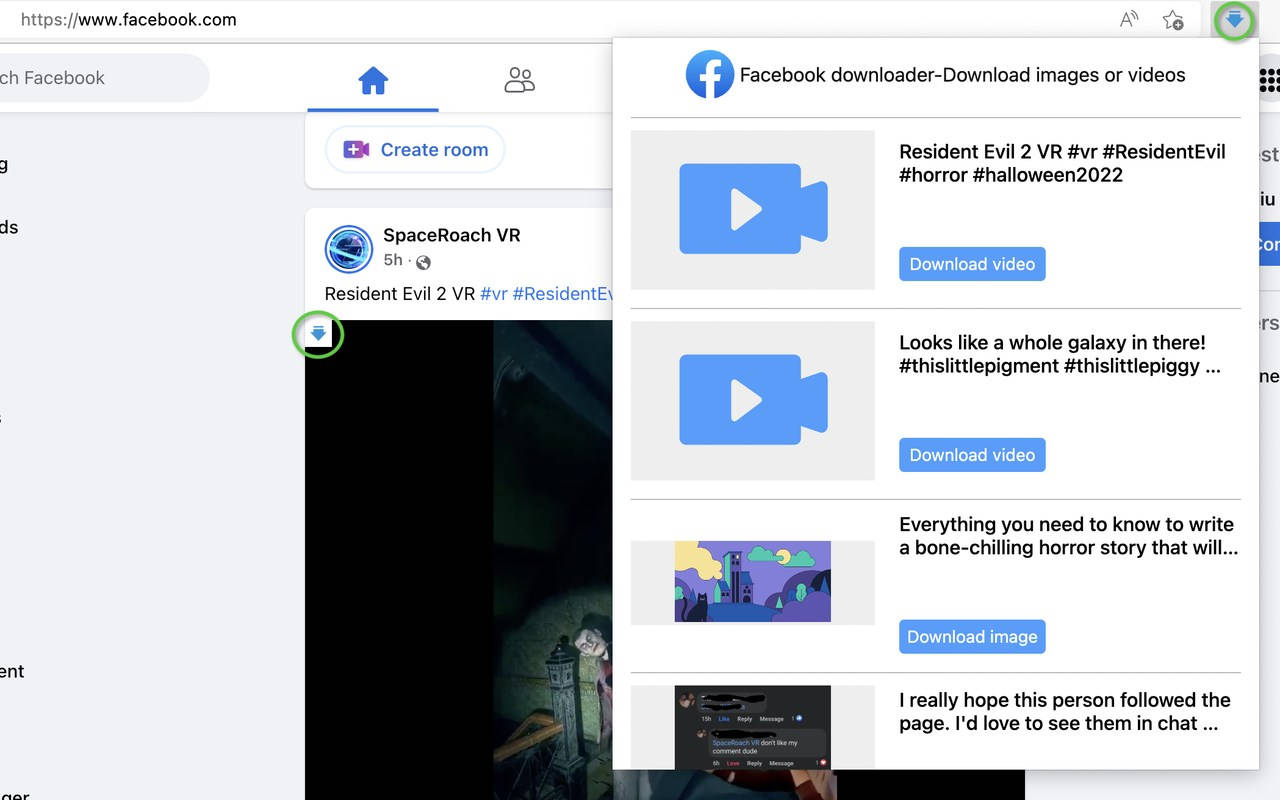Open the #ResidentEvil hashtag in post
1280x800 pixels.
pyautogui.click(x=562, y=294)
